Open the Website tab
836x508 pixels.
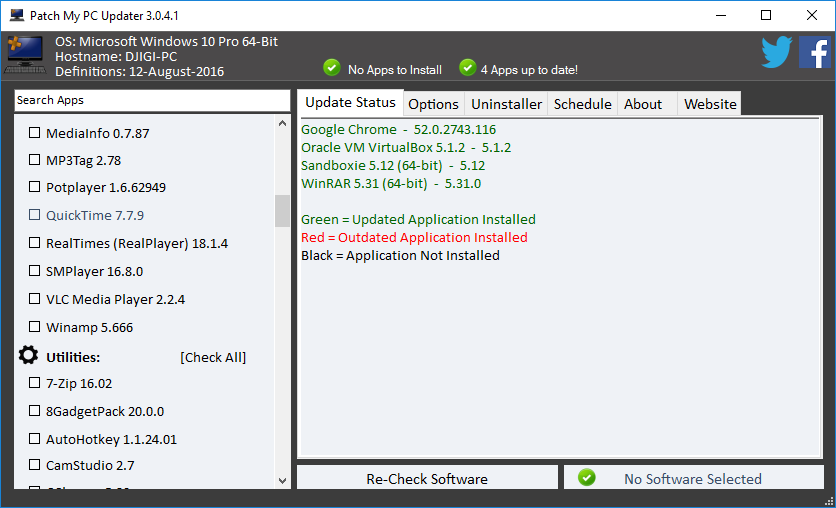[710, 104]
